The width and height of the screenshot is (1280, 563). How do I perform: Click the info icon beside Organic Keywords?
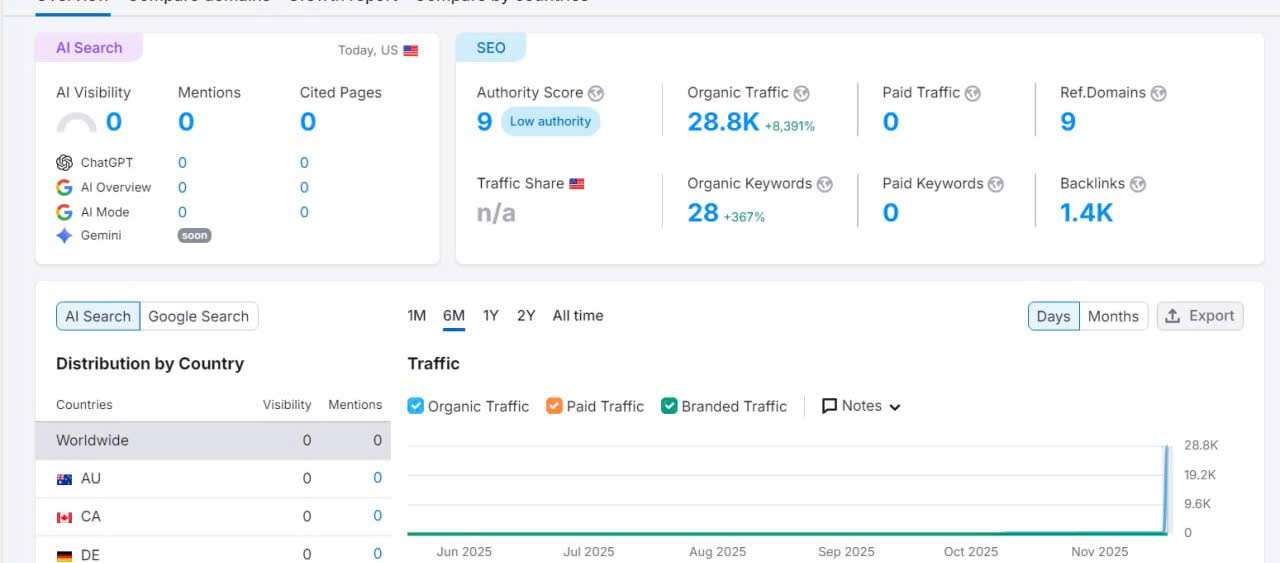(x=824, y=184)
